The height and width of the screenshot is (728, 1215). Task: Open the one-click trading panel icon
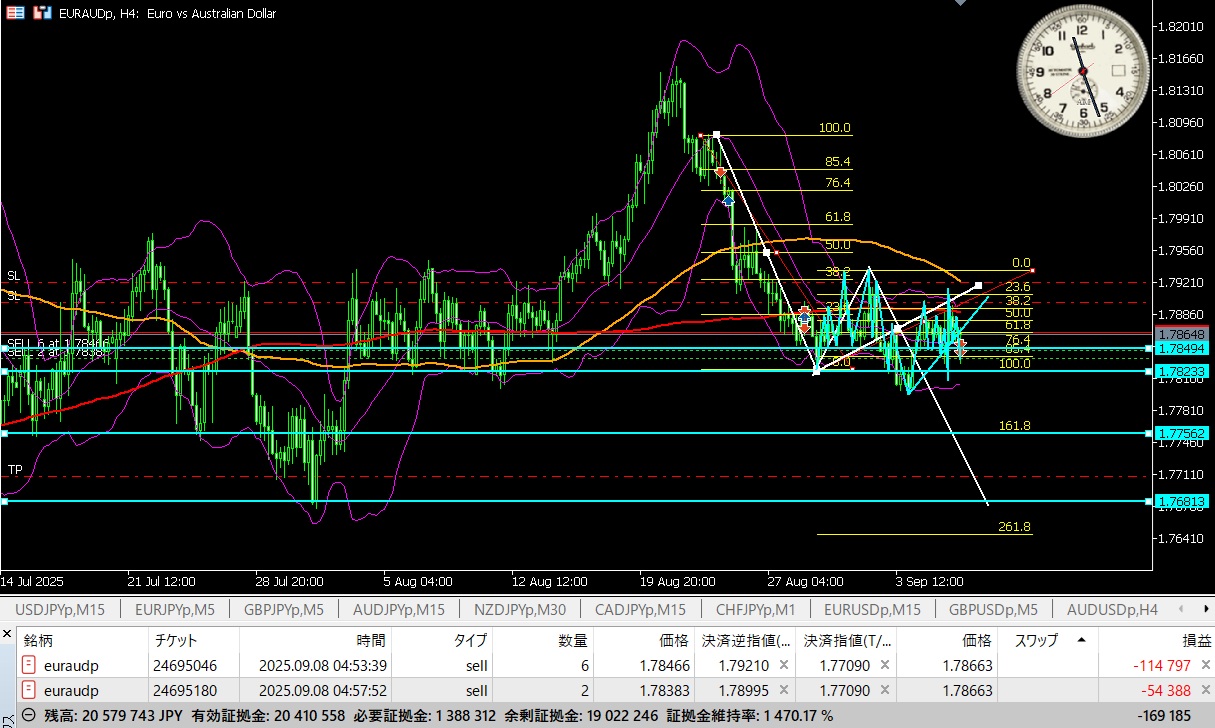pos(17,13)
